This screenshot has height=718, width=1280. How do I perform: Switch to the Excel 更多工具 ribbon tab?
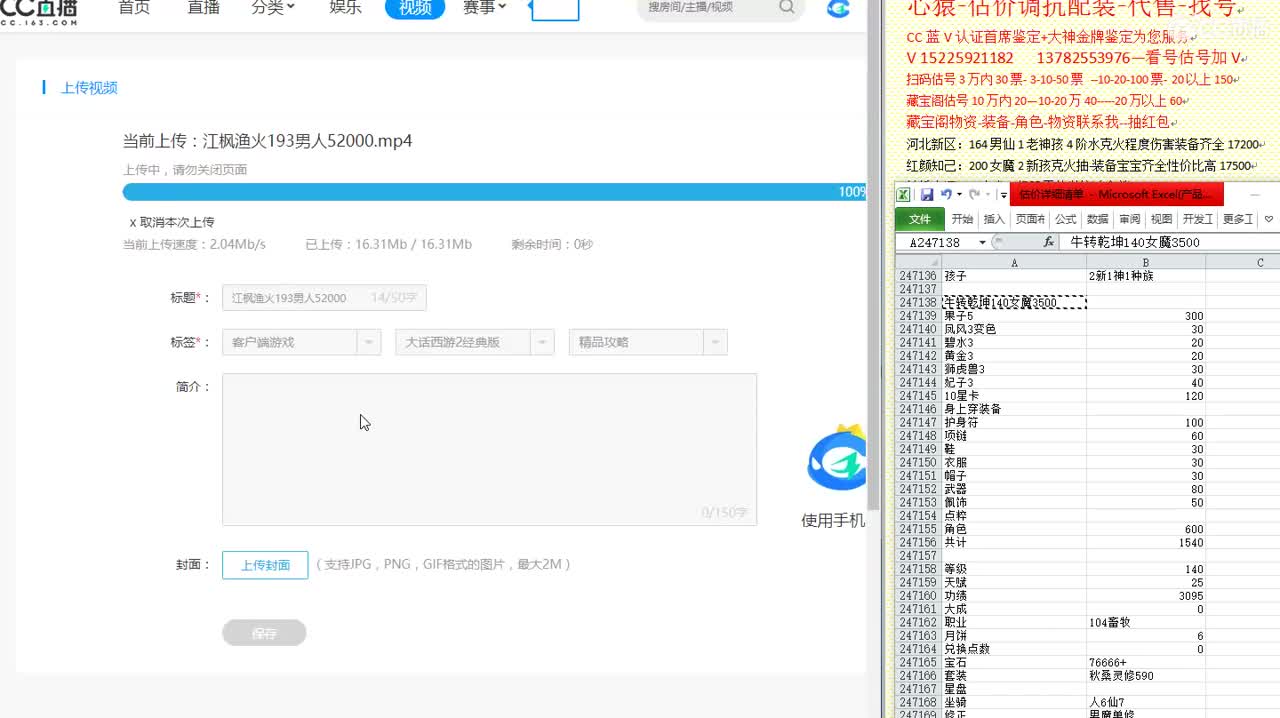[1238, 219]
